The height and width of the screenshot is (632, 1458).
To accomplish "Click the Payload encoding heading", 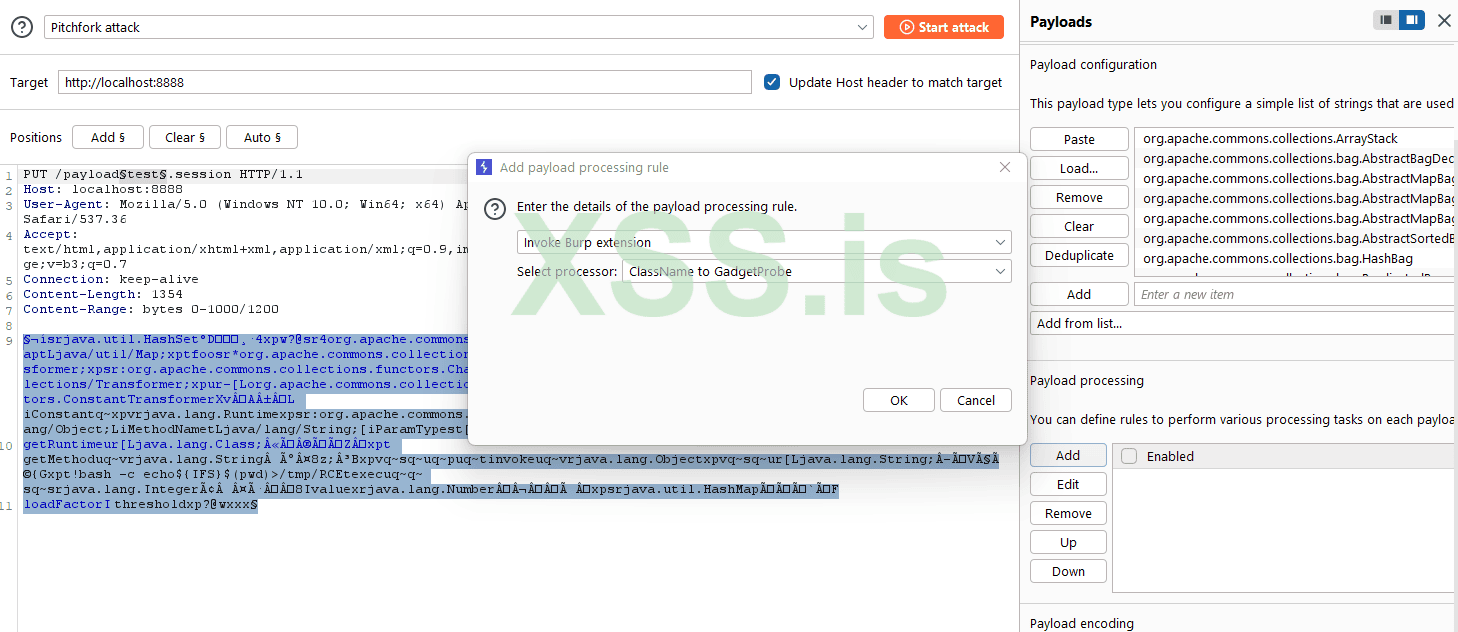I will (1082, 623).
